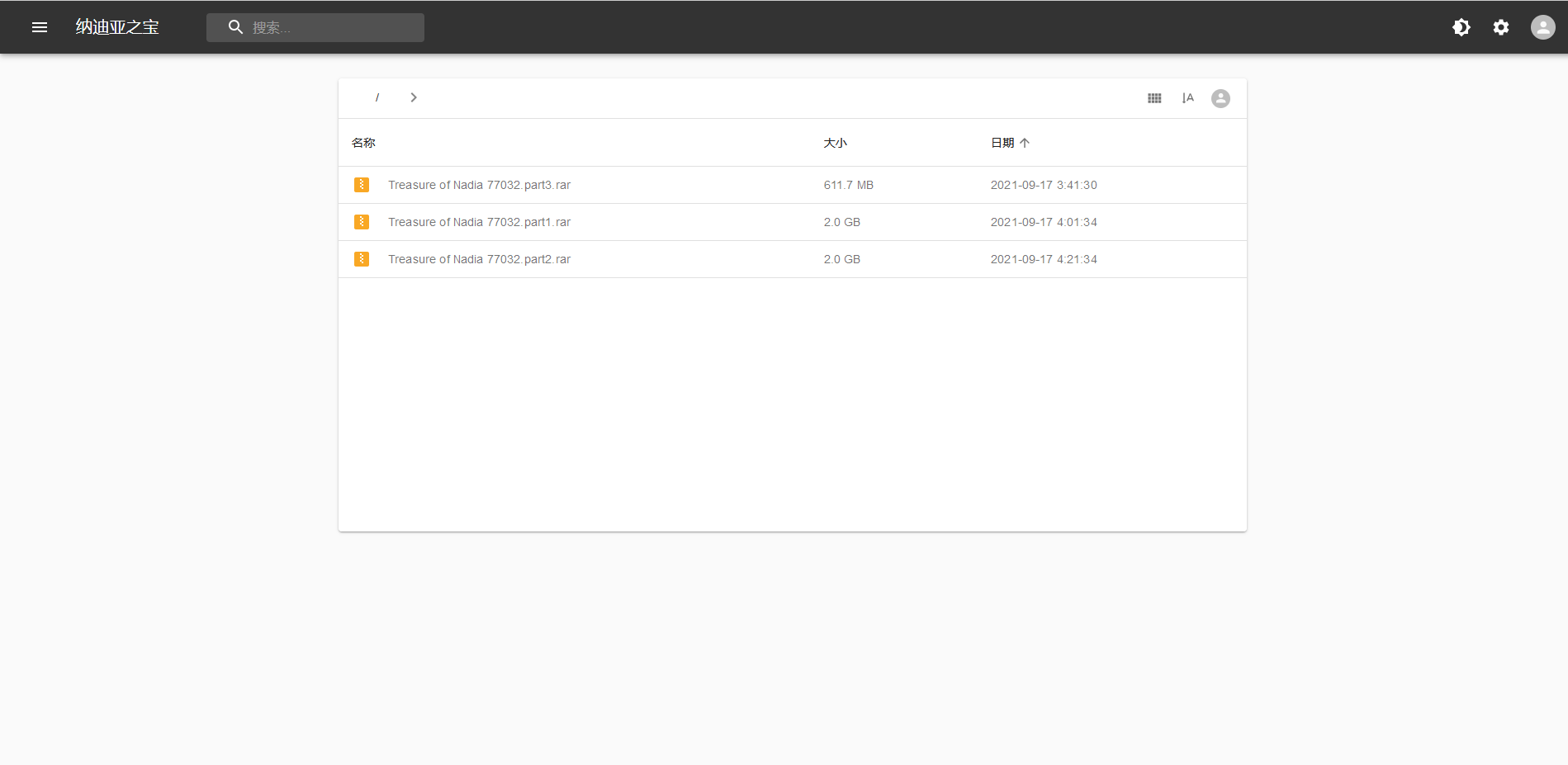
Task: Switch to grid view layout
Action: pyautogui.click(x=1153, y=98)
